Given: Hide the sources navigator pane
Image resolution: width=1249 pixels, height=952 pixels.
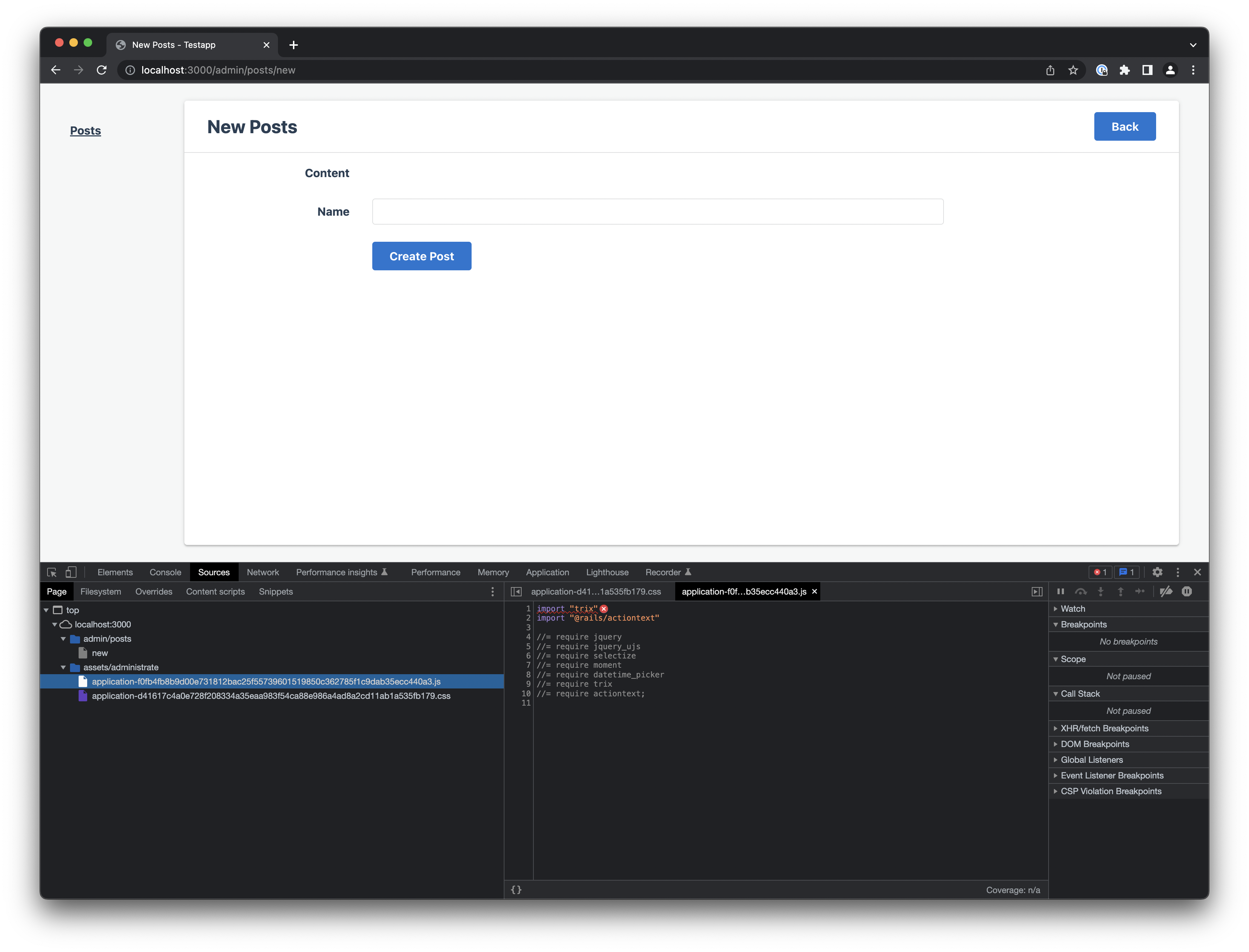Looking at the screenshot, I should 516,592.
